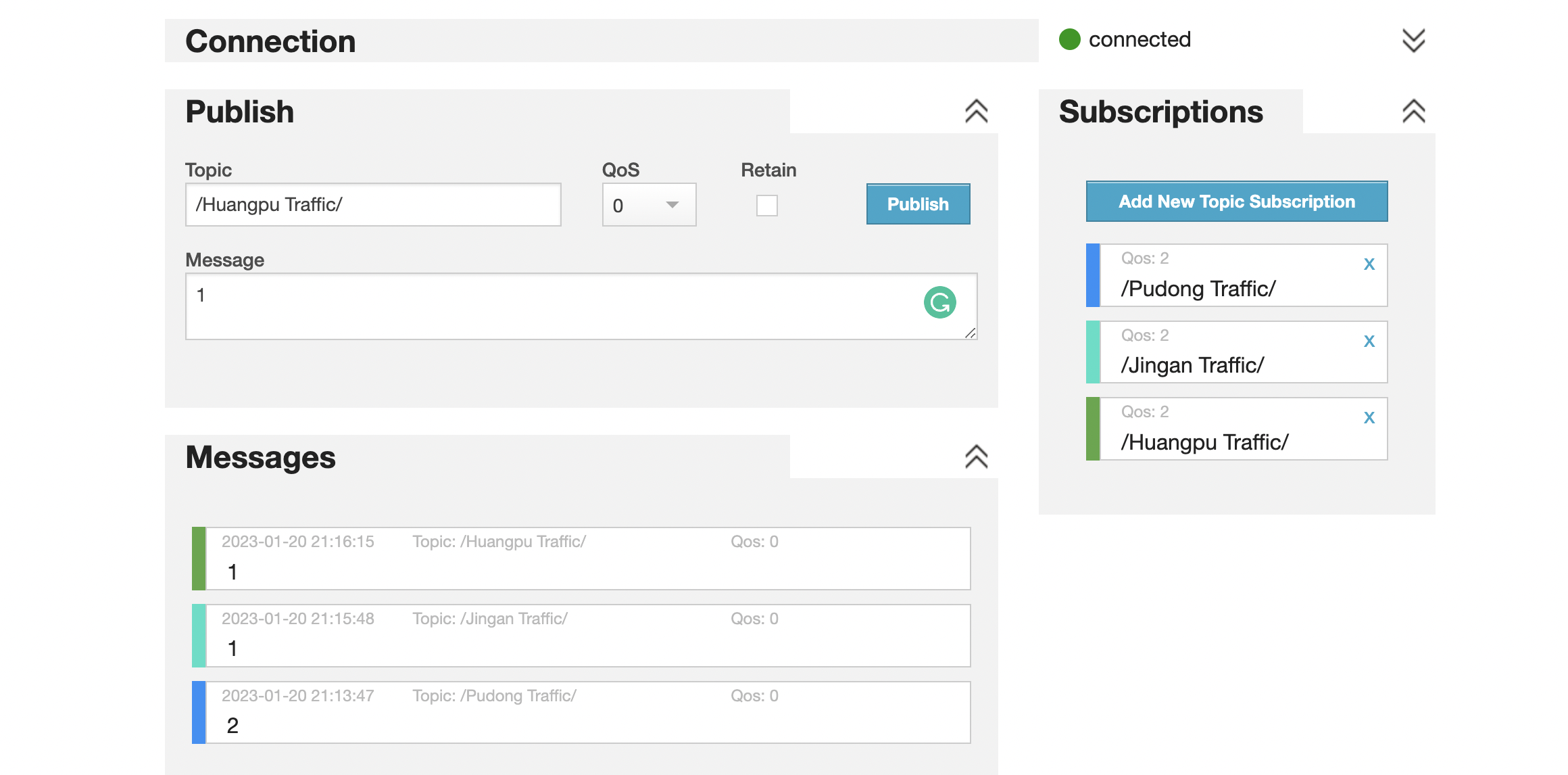Open the QoS dropdown
This screenshot has height=775, width=1568.
[x=649, y=205]
